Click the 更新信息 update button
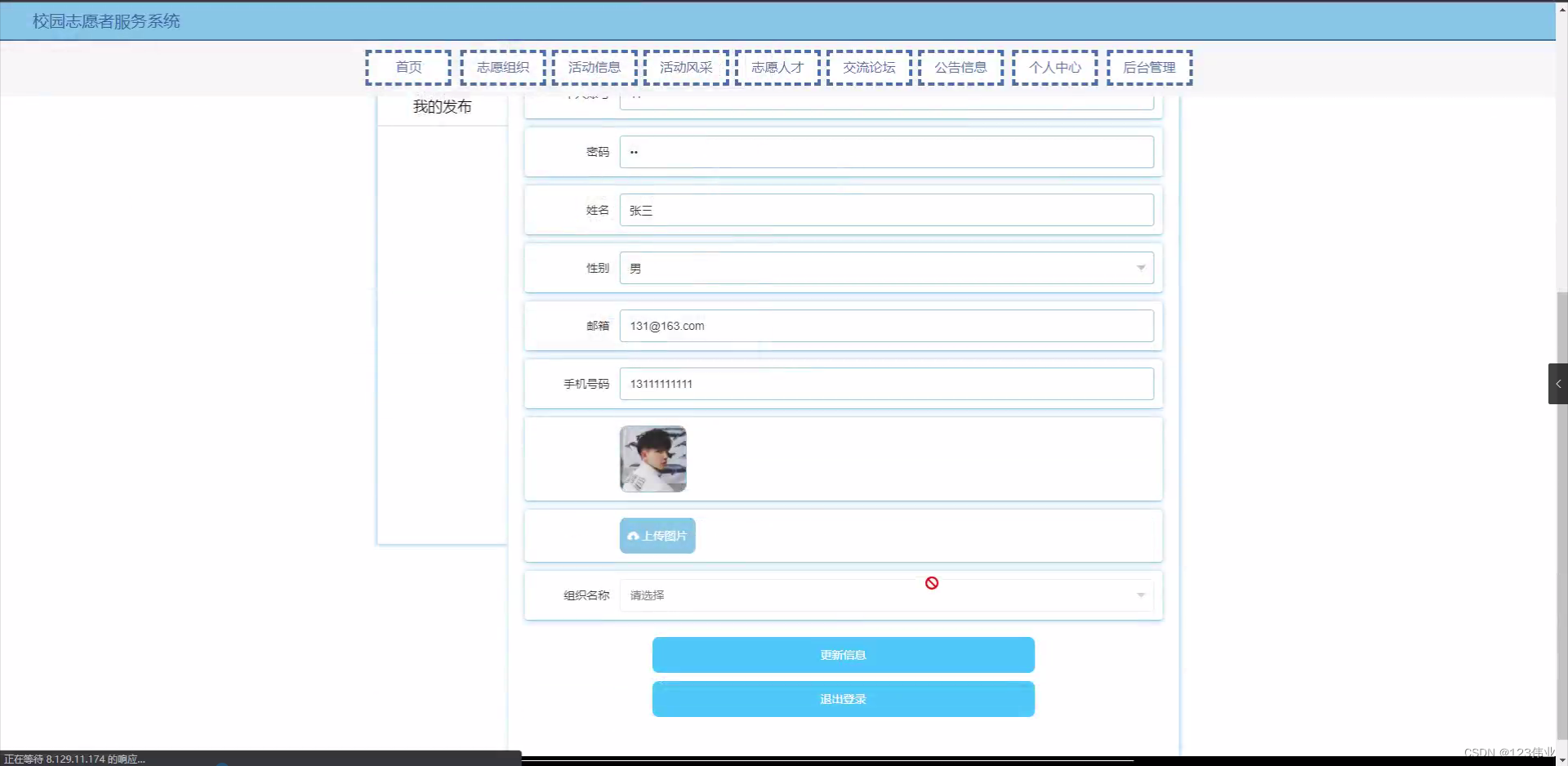 pyautogui.click(x=842, y=654)
